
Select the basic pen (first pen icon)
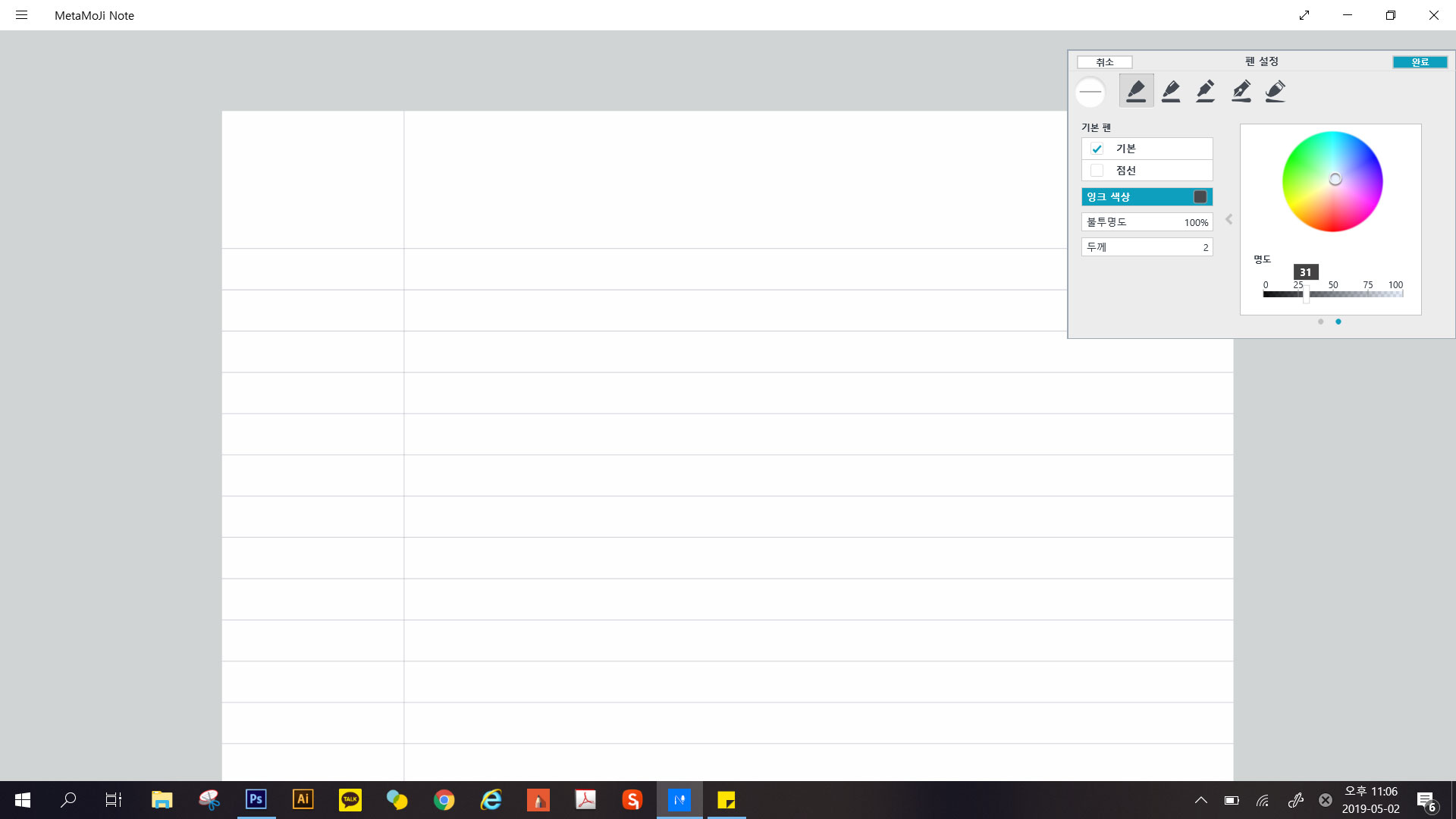1136,91
